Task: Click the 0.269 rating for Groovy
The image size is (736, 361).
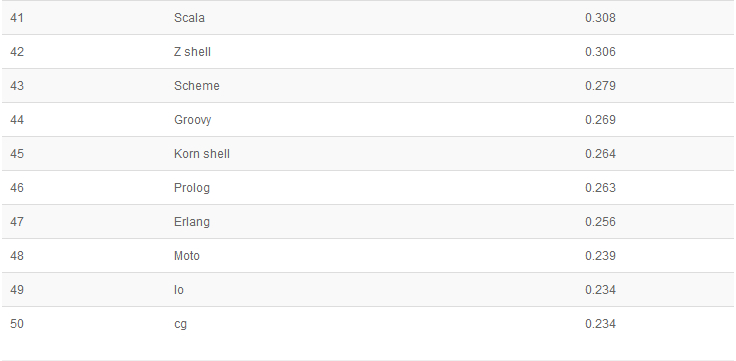Action: pos(600,120)
